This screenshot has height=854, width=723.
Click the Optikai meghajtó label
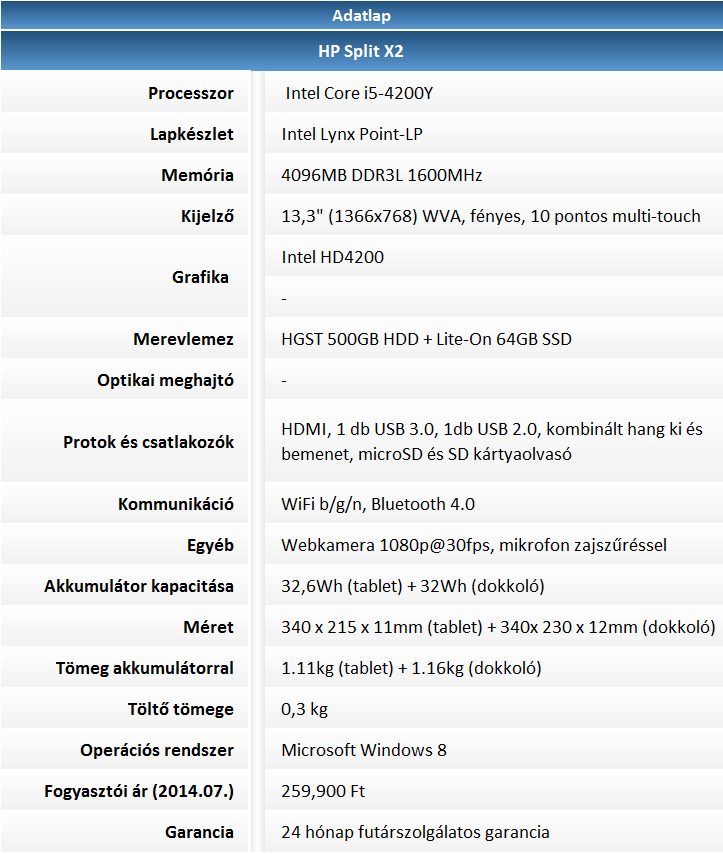(x=166, y=380)
